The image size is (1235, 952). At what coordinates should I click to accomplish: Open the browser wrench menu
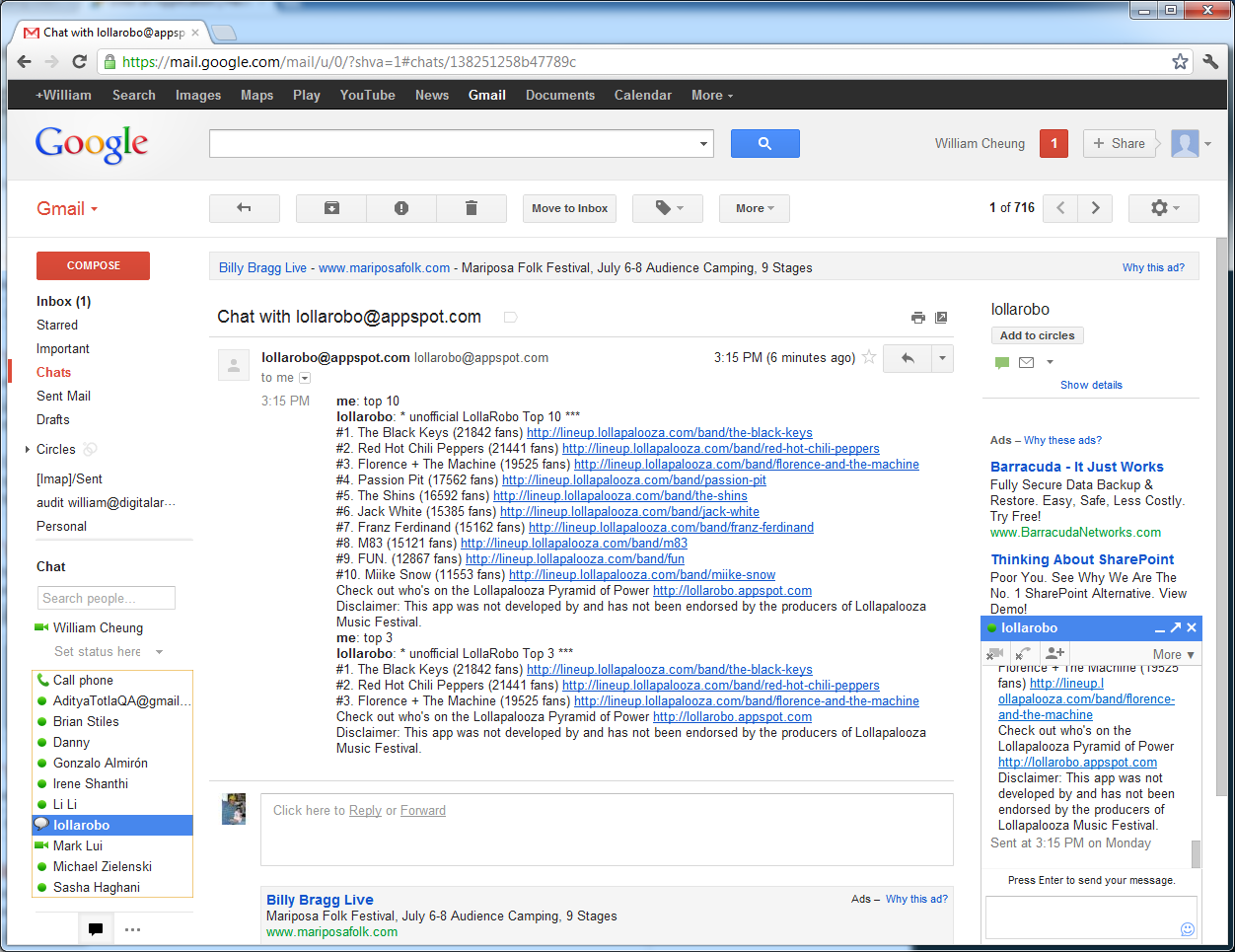click(1211, 61)
